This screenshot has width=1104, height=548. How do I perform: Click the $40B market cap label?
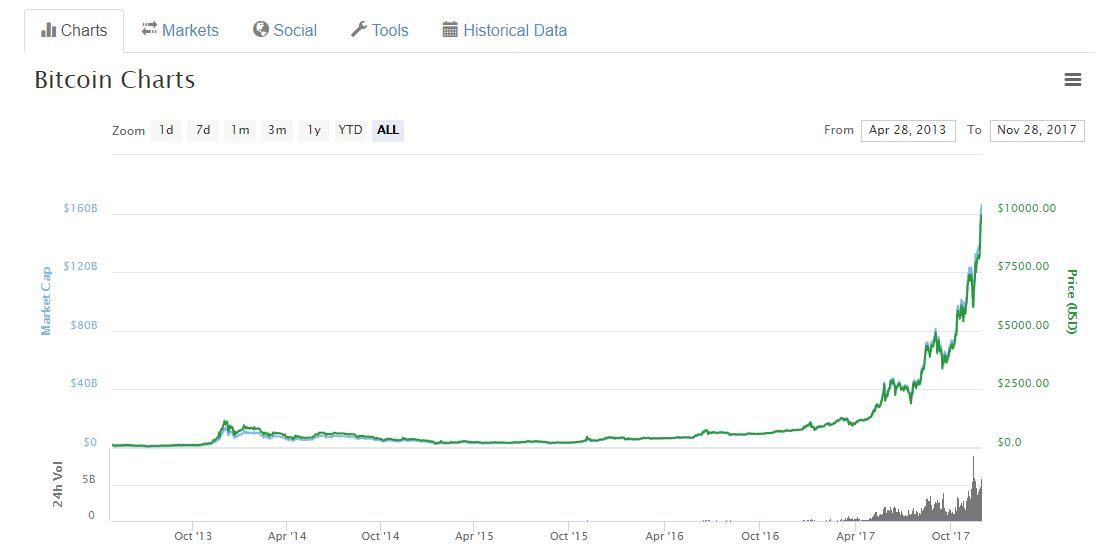84,384
